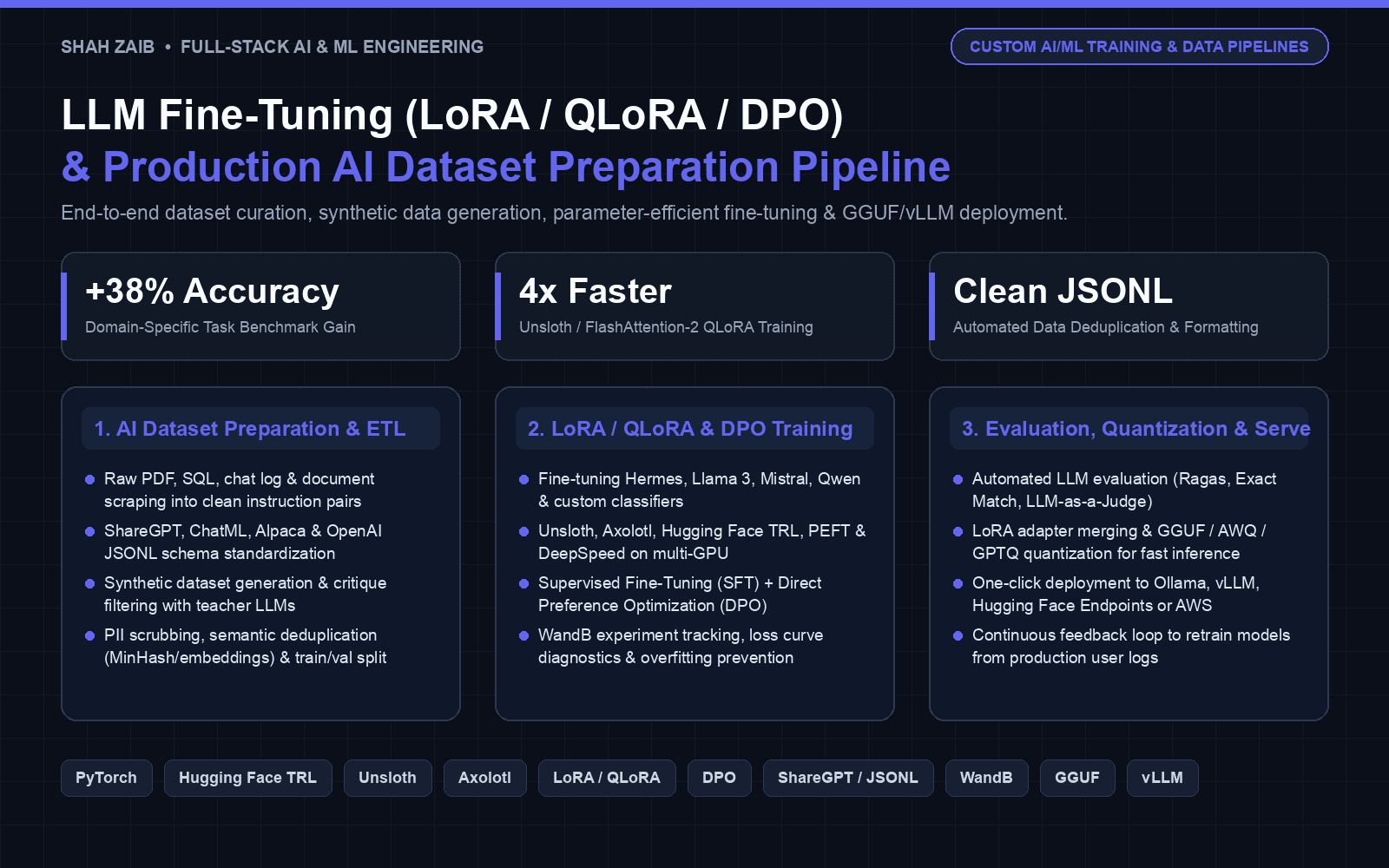The image size is (1389, 868).
Task: Click the Custom AI/ML Training & Data Pipelines badge
Action: point(1139,47)
